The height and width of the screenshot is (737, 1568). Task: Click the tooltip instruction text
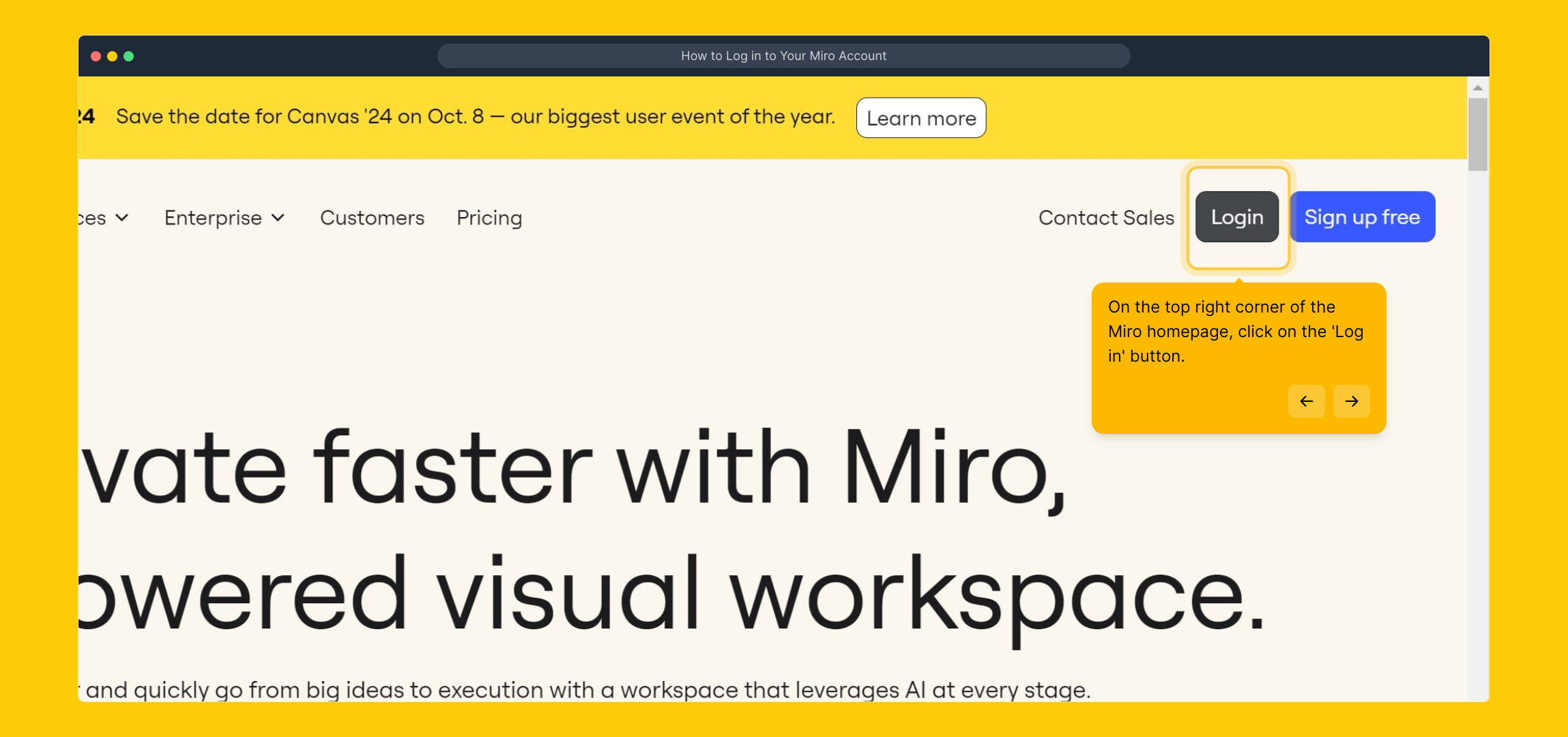pyautogui.click(x=1235, y=332)
